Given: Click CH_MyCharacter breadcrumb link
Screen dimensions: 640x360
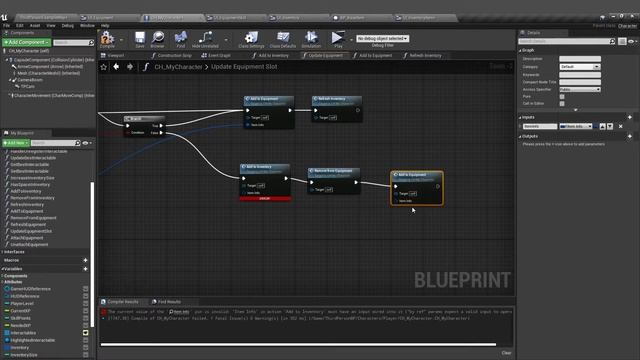Looking at the screenshot, I should click(178, 67).
